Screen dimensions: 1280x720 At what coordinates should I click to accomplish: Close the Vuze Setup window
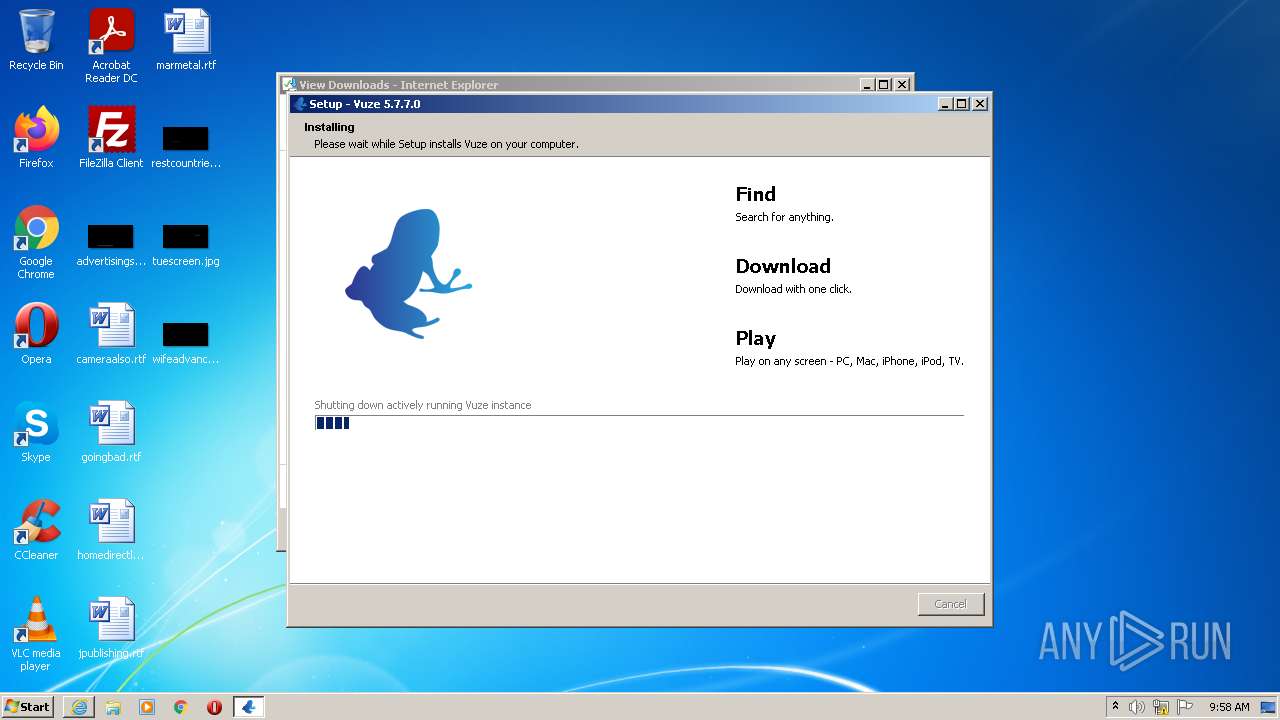(980, 104)
